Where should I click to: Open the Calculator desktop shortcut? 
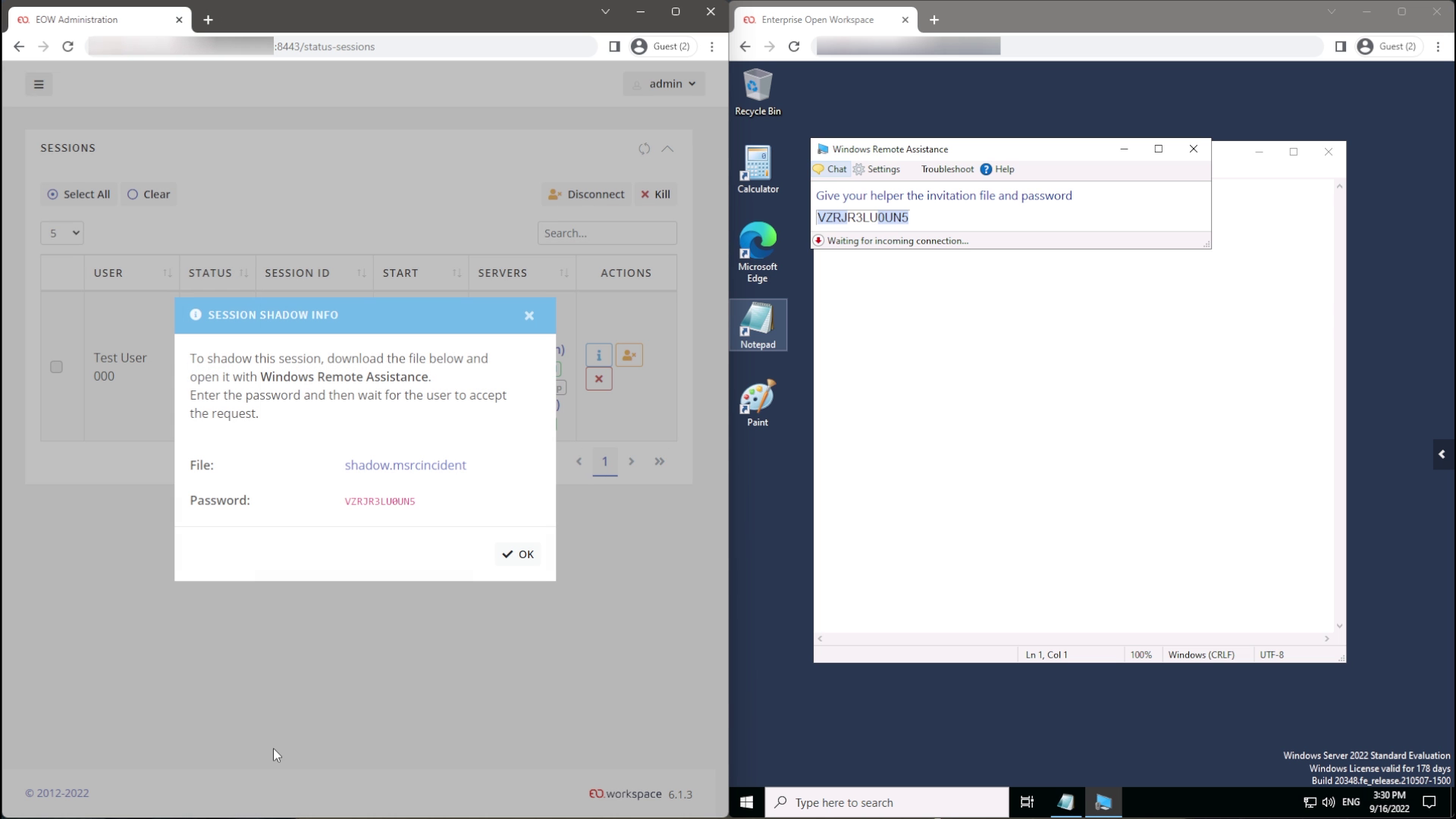coord(758,170)
